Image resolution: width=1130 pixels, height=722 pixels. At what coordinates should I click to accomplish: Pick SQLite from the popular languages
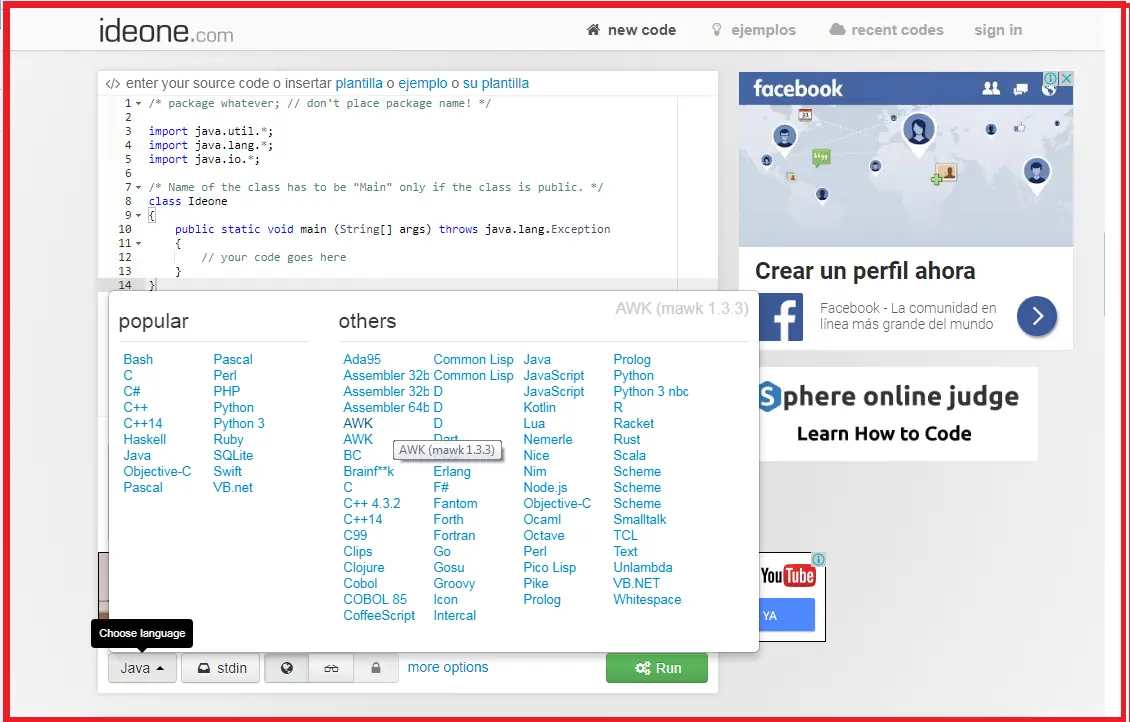tap(233, 455)
